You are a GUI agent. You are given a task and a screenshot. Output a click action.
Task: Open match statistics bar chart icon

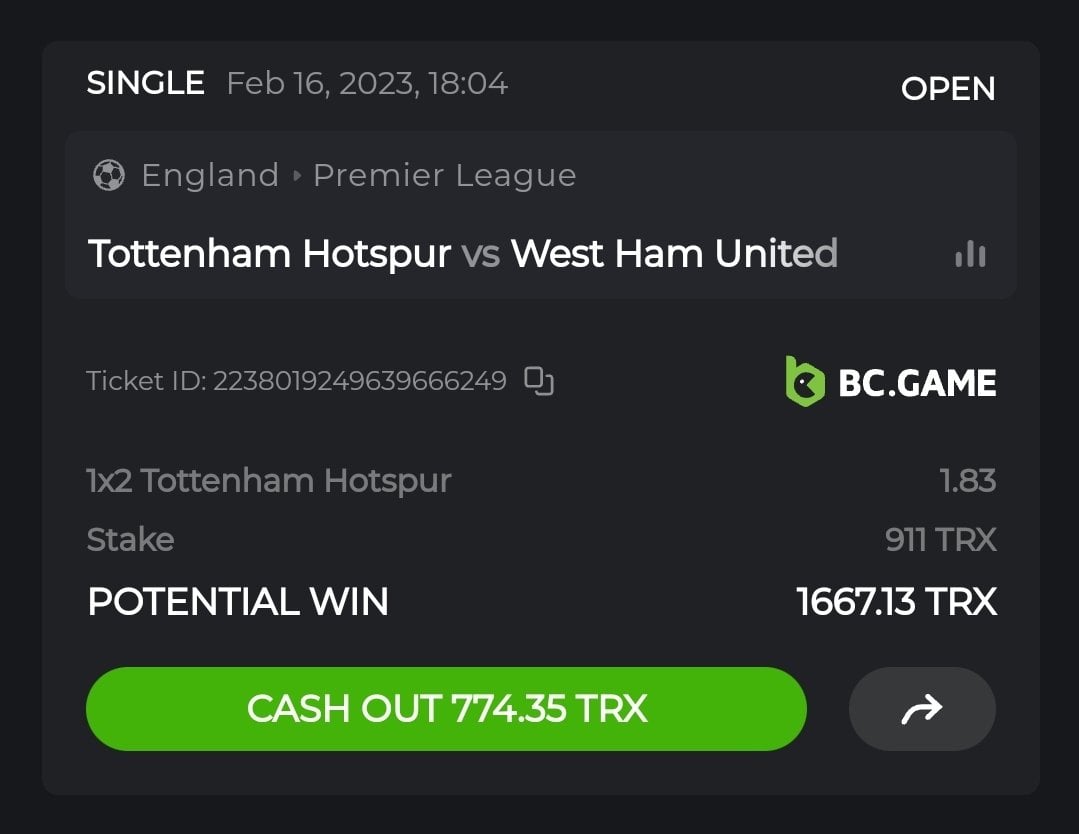pos(970,255)
